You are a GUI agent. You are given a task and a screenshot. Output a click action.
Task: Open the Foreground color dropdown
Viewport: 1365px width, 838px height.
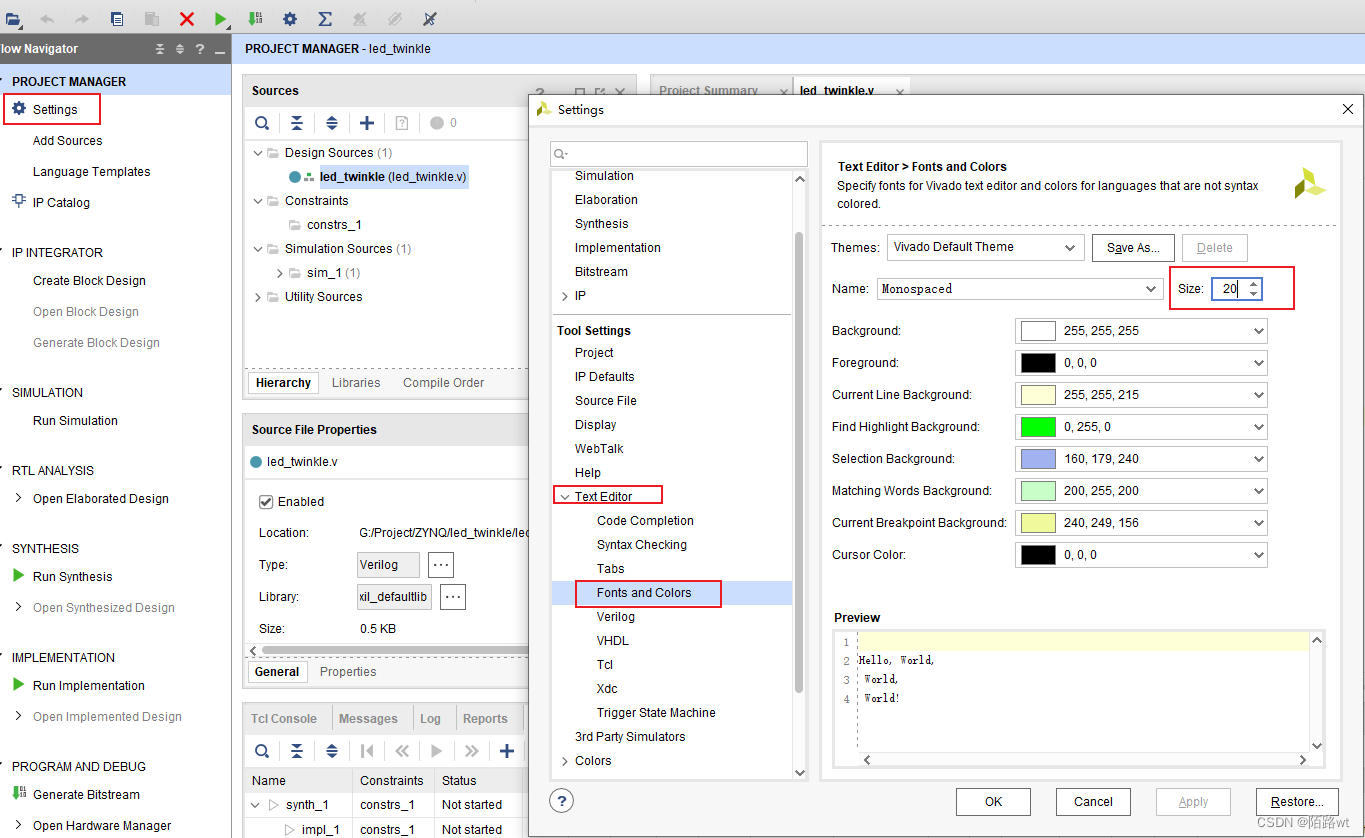[x=1141, y=363]
